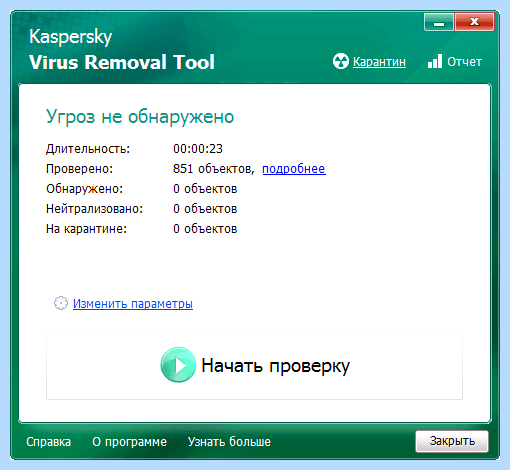This screenshot has height=470, width=510.
Task: Click Узнать больше
Action: pyautogui.click(x=229, y=442)
